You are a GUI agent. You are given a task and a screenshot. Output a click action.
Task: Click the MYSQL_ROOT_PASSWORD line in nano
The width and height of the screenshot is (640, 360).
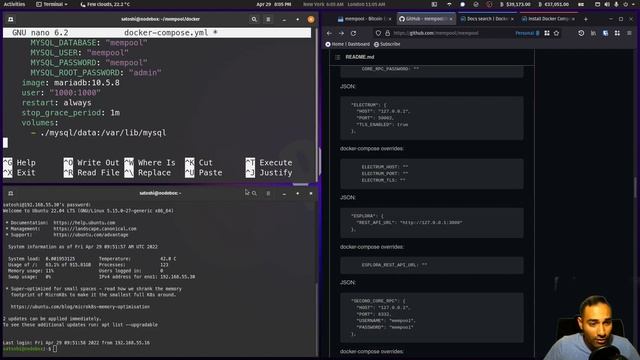tap(96, 73)
